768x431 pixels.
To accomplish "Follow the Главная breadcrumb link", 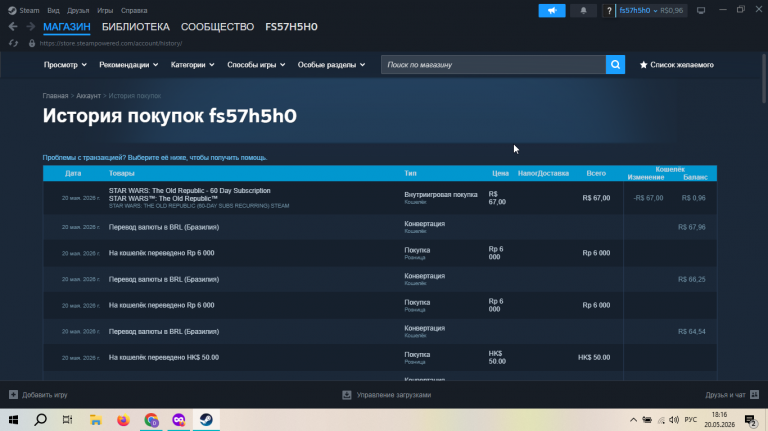I will pos(55,96).
